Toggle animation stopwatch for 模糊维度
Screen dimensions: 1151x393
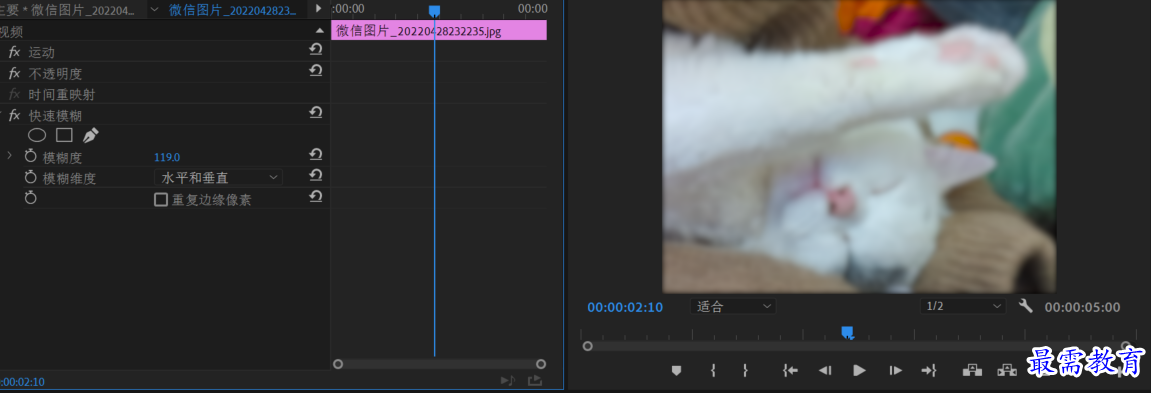pos(31,177)
